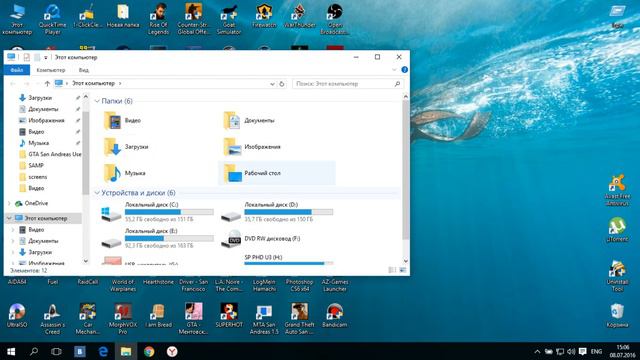Refresh the Explorer address bar location
The height and width of the screenshot is (360, 640).
point(282,84)
